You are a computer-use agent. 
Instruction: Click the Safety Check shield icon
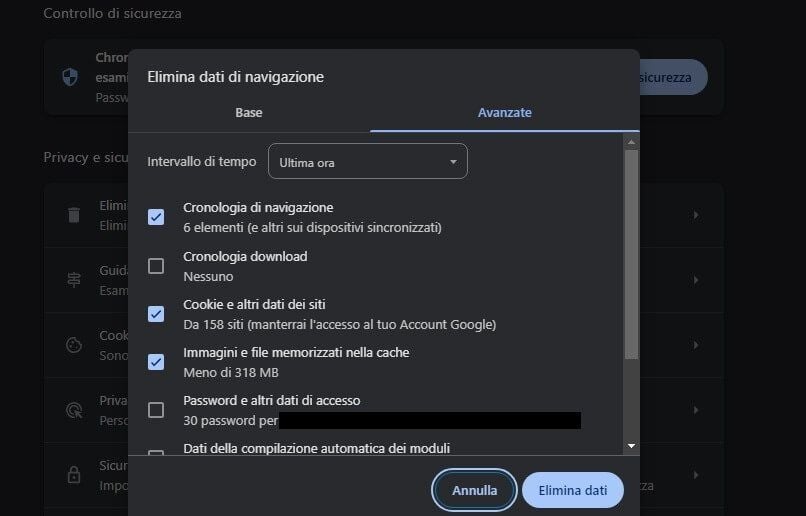tap(70, 78)
